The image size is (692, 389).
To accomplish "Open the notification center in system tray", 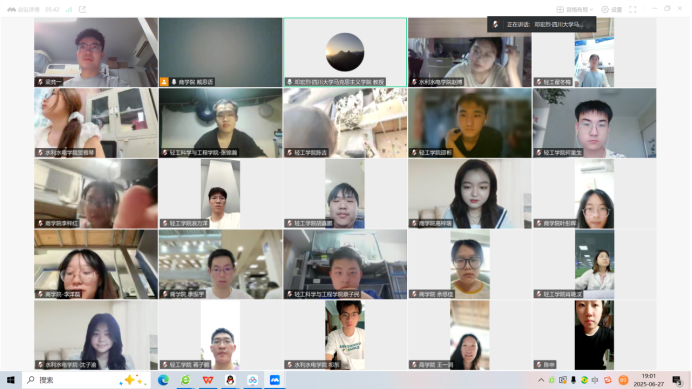I will (677, 380).
